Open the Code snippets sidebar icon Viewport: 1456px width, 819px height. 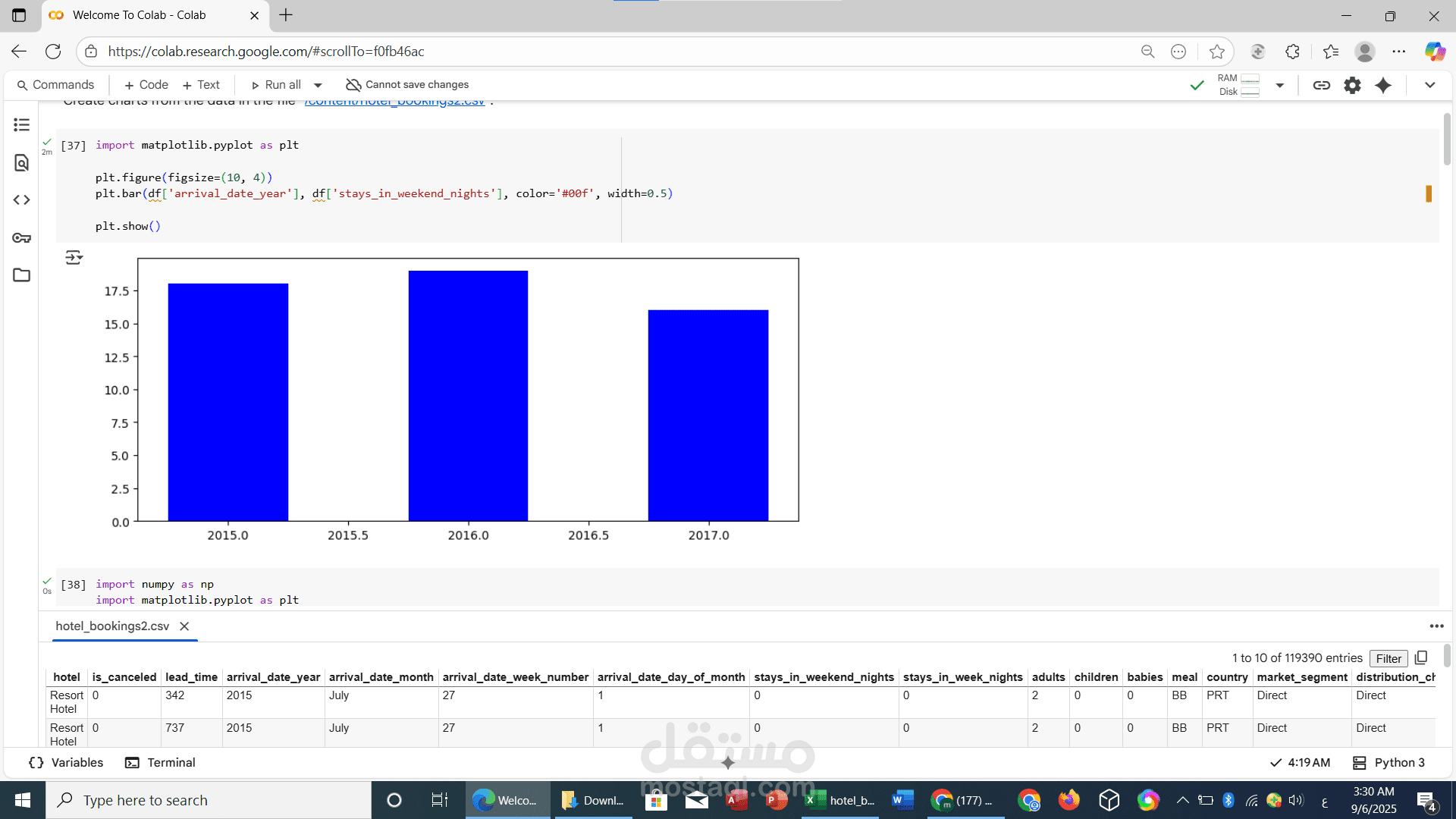tap(21, 200)
